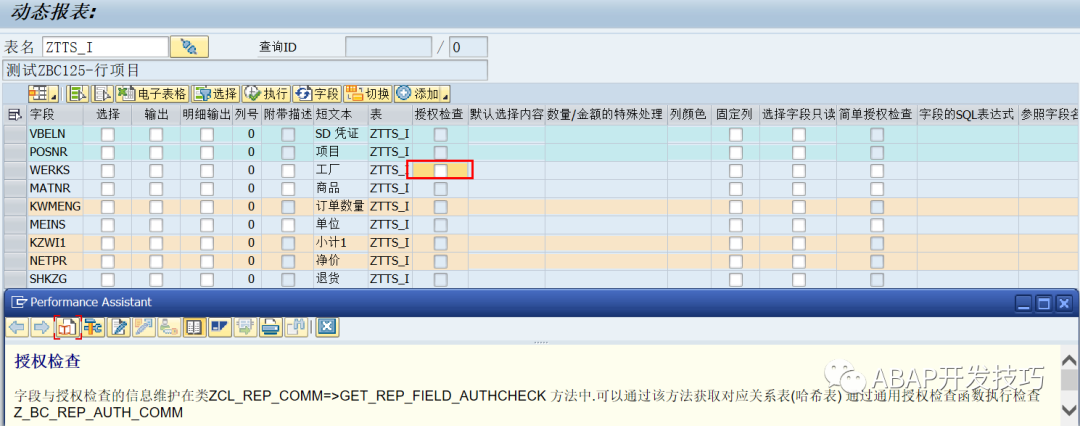1080x426 pixels.
Task: Click the 测试ZBC125-行项目 description field
Action: (245, 70)
